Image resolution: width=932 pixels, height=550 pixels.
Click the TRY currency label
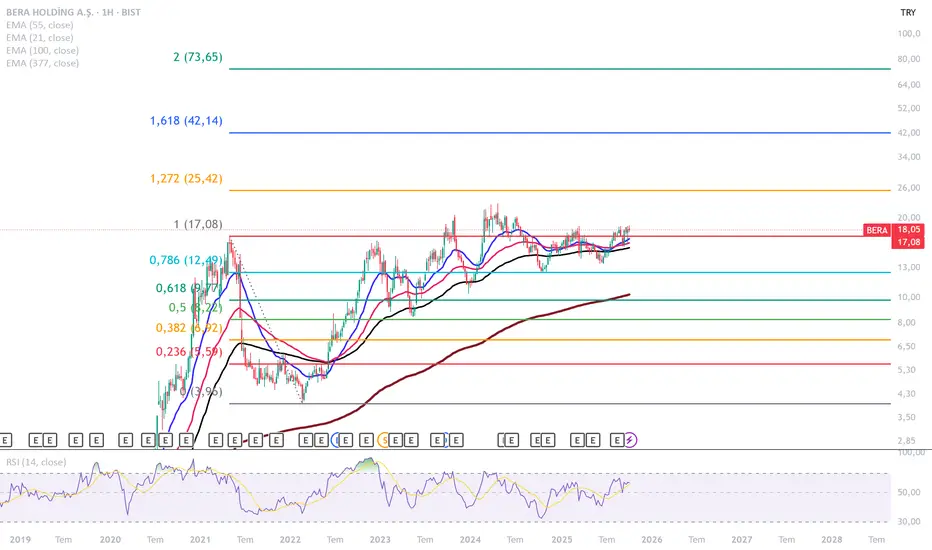[x=908, y=12]
